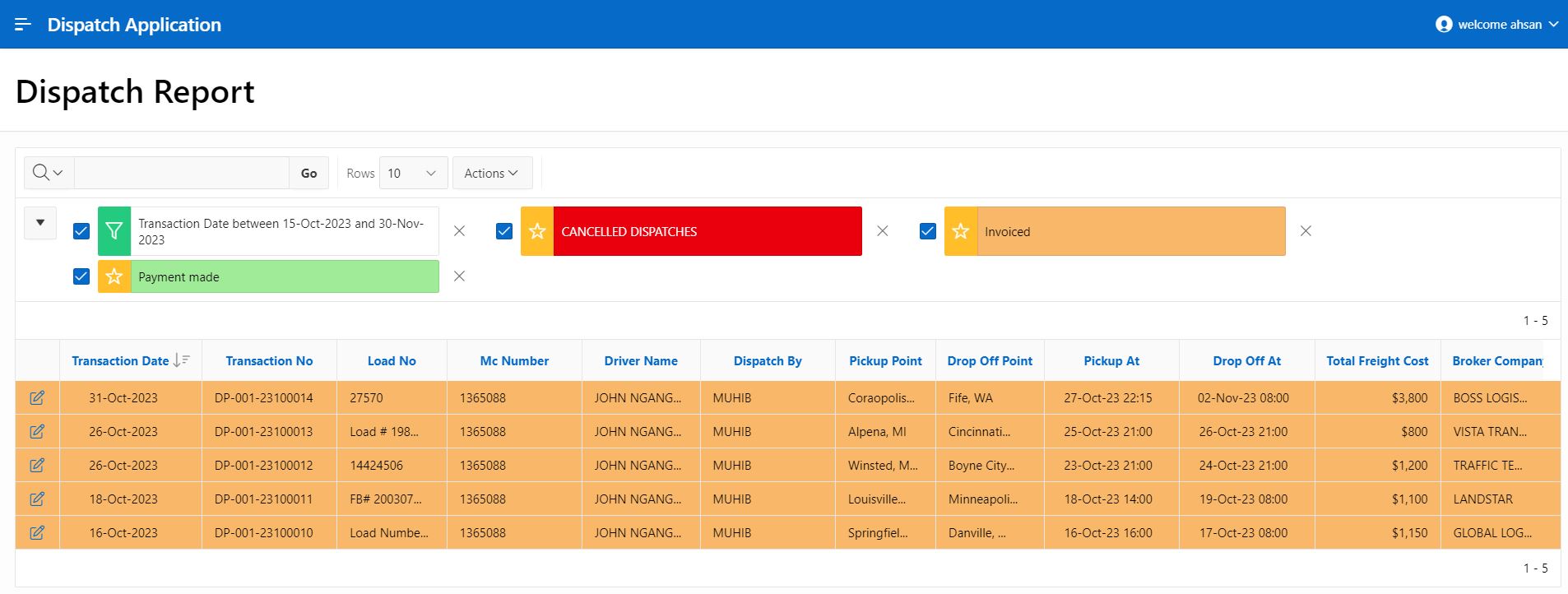Open Drop Off Point column header menu
Image resolution: width=1568 pixels, height=594 pixels.
[x=990, y=360]
